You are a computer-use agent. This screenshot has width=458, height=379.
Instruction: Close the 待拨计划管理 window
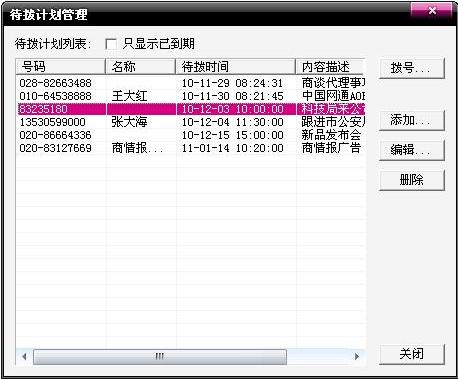coord(432,10)
